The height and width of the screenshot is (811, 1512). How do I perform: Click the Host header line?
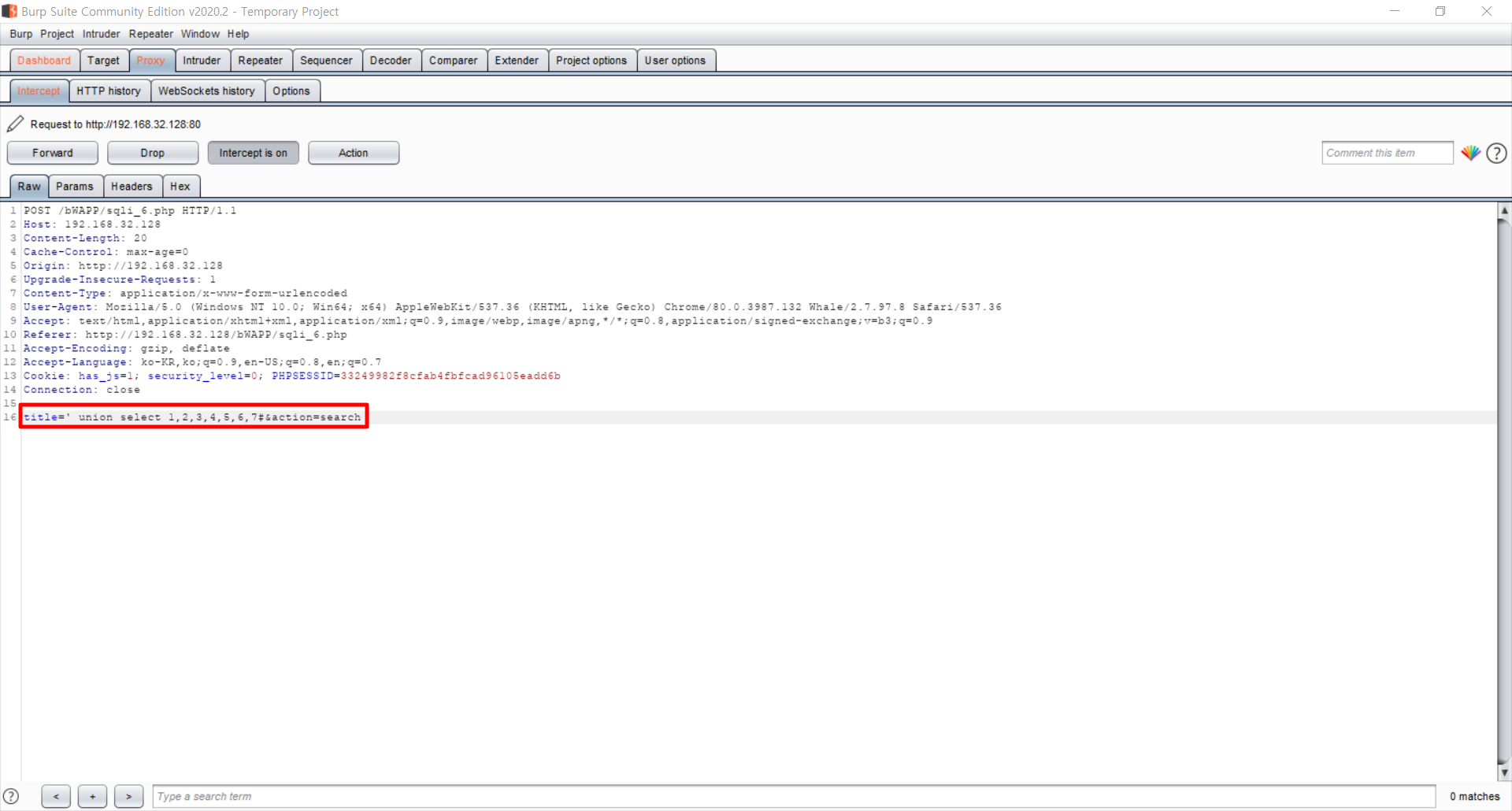point(92,224)
